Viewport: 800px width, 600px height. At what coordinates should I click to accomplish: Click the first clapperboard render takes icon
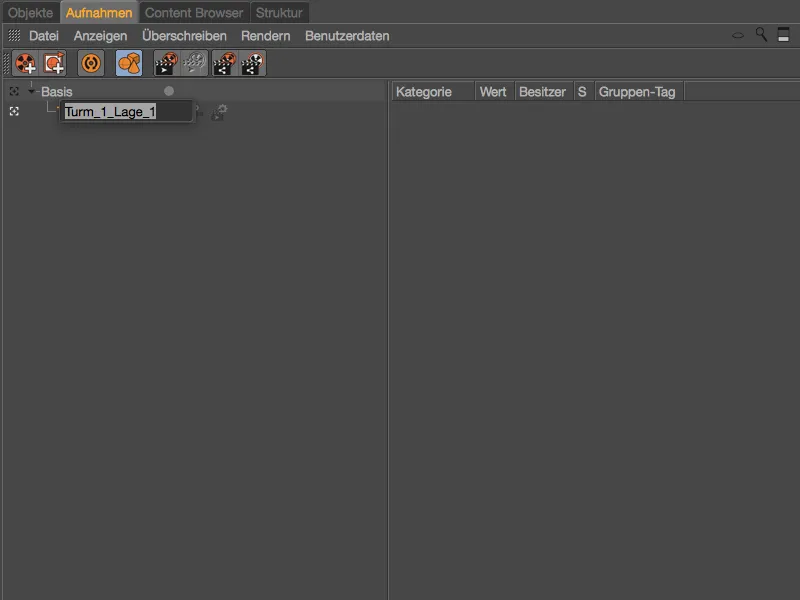(x=166, y=63)
